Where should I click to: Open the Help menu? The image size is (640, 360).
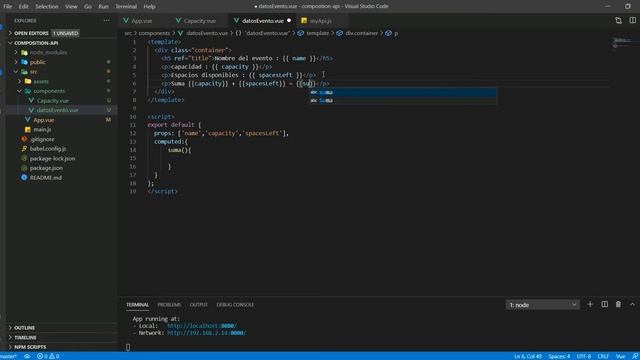[149, 6]
